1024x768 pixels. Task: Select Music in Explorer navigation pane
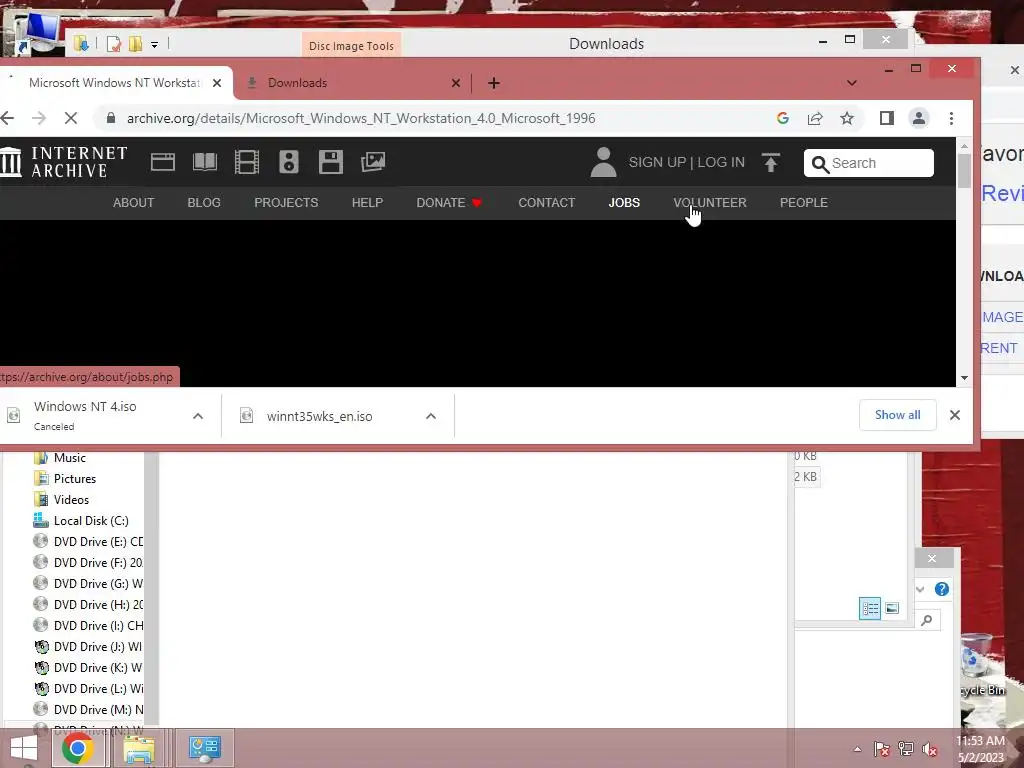pos(69,458)
